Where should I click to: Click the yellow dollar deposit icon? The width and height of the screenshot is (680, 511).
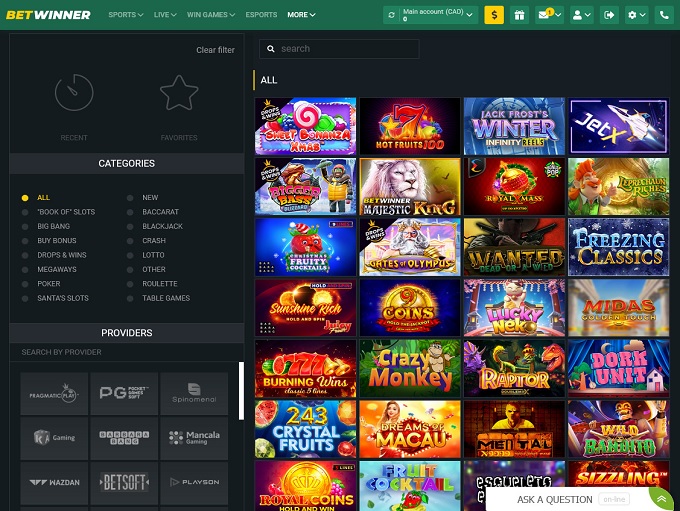pyautogui.click(x=493, y=15)
